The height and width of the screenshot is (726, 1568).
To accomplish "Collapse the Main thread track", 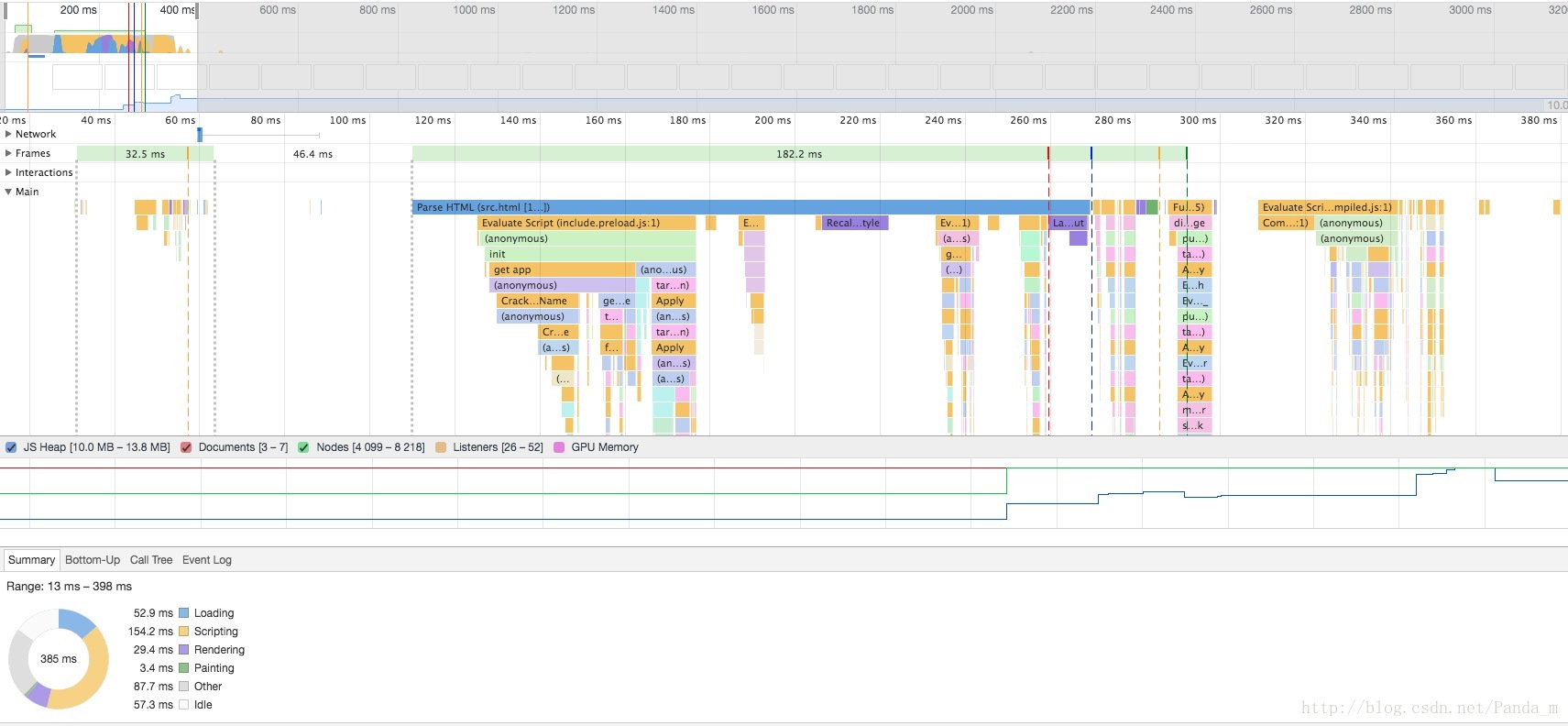I will coord(8,192).
